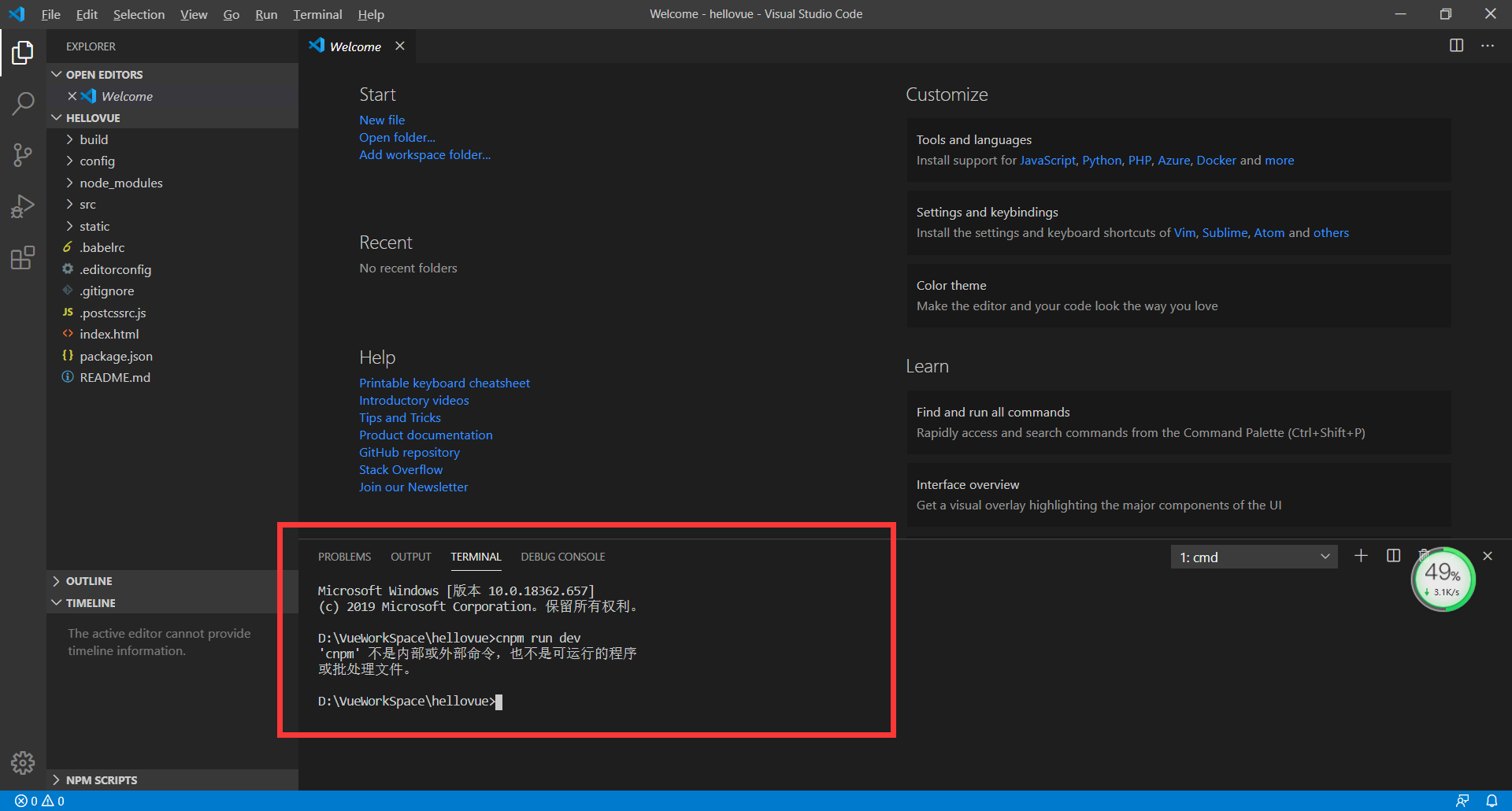Open the Explorer view in activity bar

[x=23, y=53]
